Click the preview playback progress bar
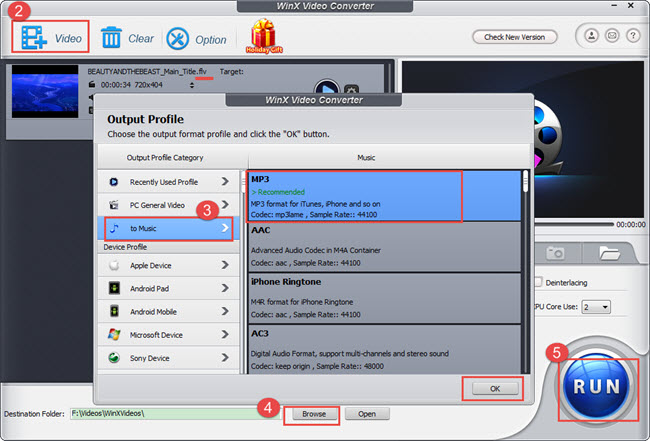This screenshot has width=650, height=441. 574,224
